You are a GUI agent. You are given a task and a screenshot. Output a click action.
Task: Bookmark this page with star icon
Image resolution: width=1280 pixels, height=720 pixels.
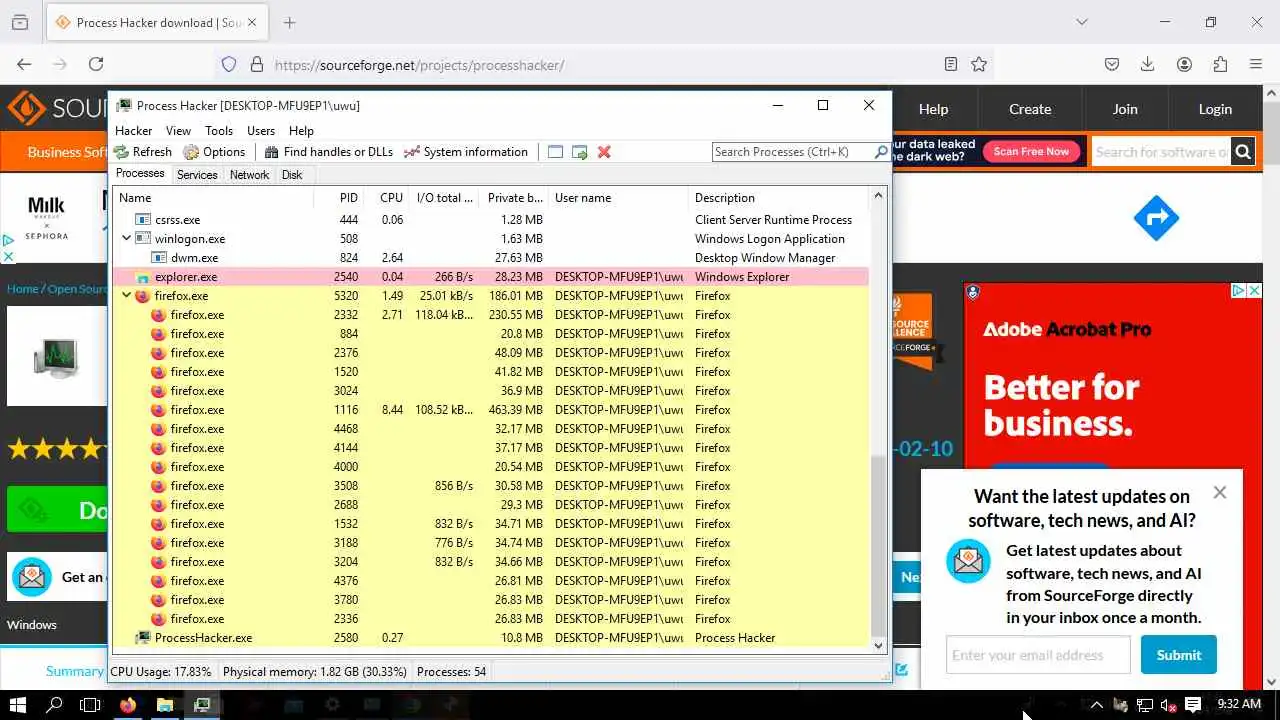point(979,64)
